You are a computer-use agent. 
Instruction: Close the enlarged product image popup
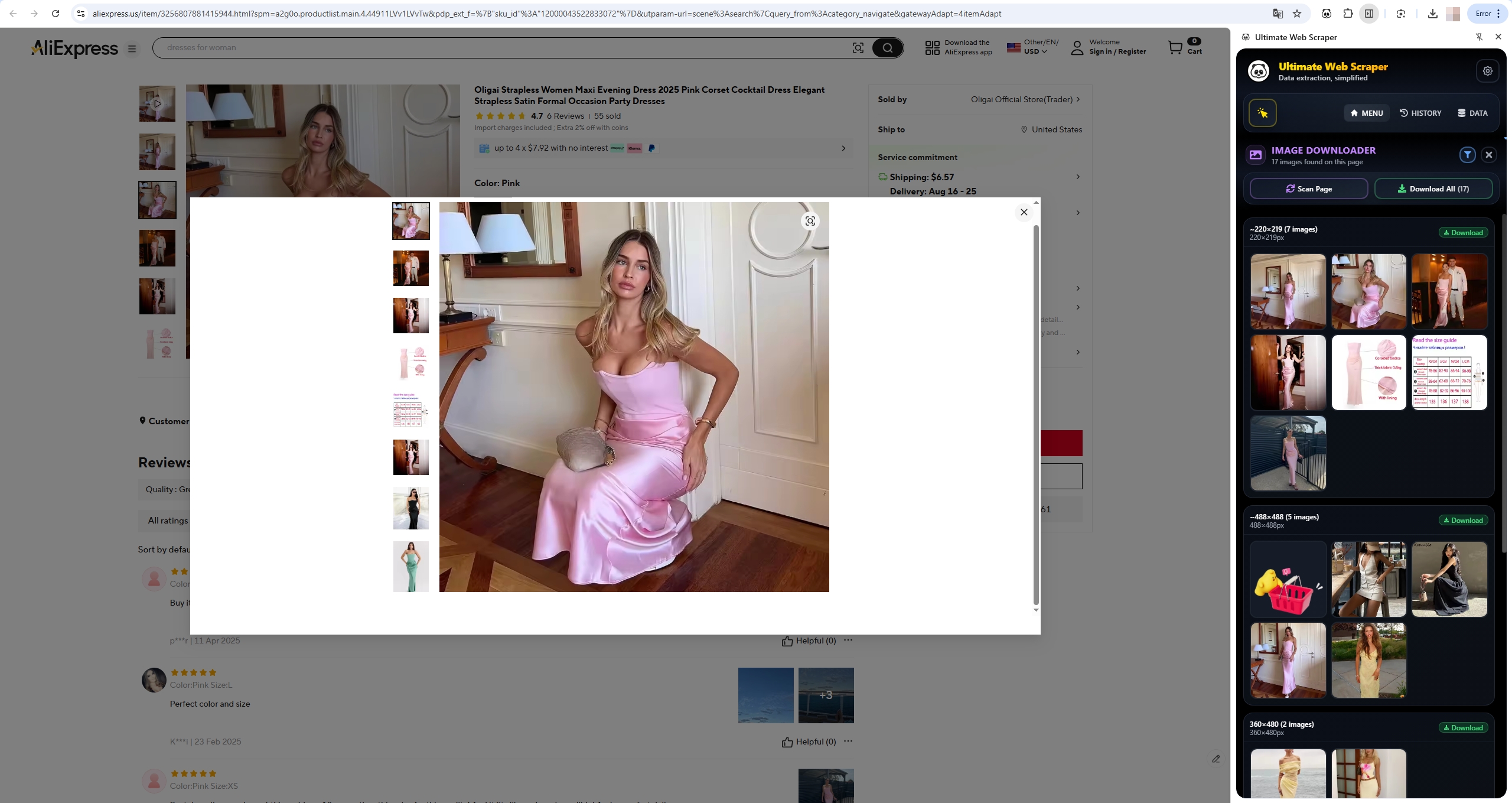1024,212
